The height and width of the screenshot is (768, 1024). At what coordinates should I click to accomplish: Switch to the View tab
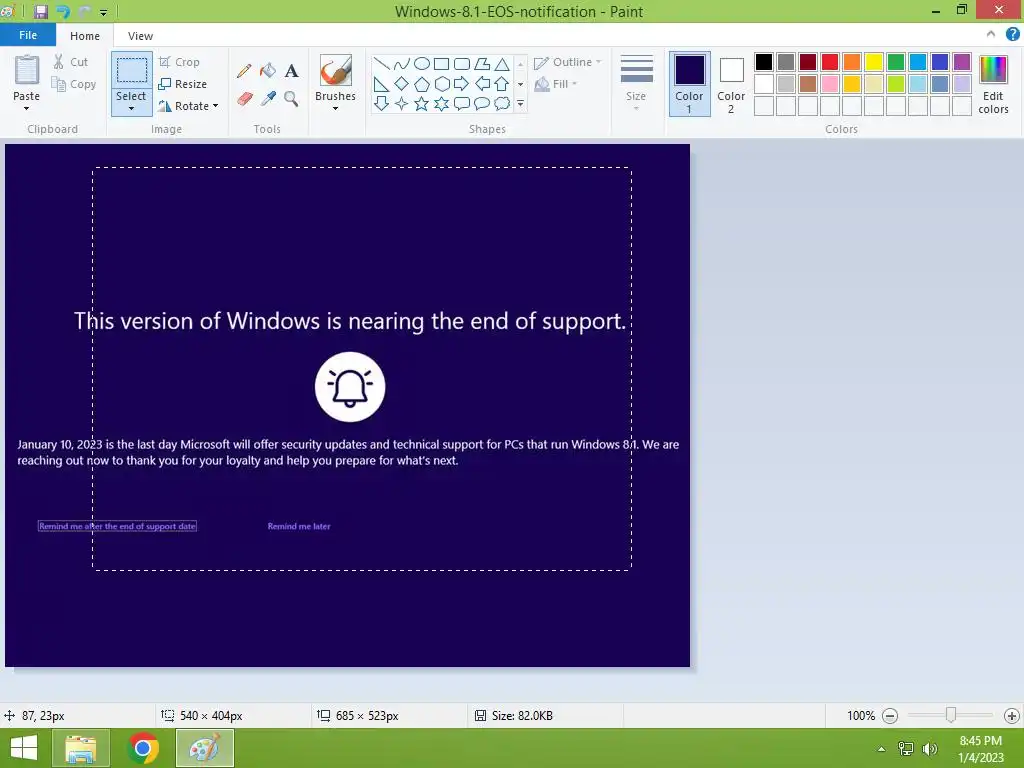coord(140,36)
